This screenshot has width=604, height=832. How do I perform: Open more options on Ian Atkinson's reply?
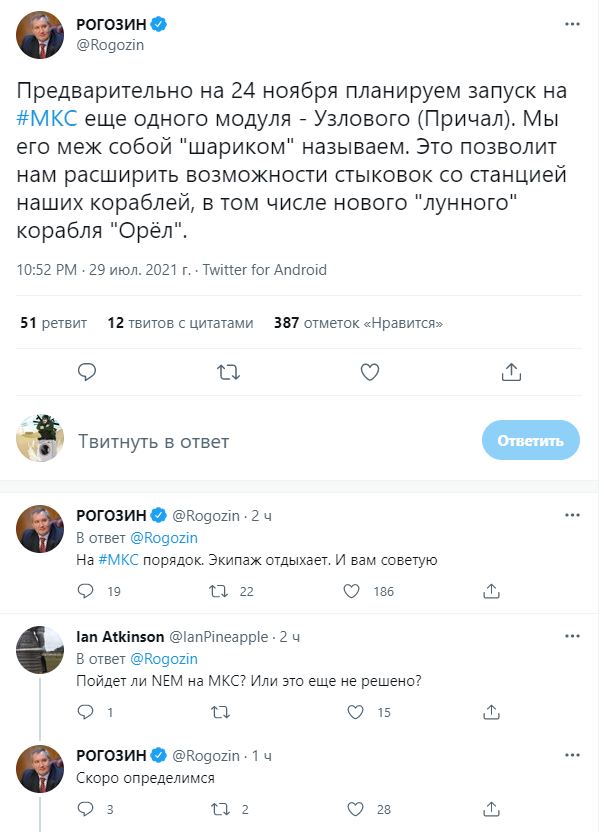click(570, 636)
